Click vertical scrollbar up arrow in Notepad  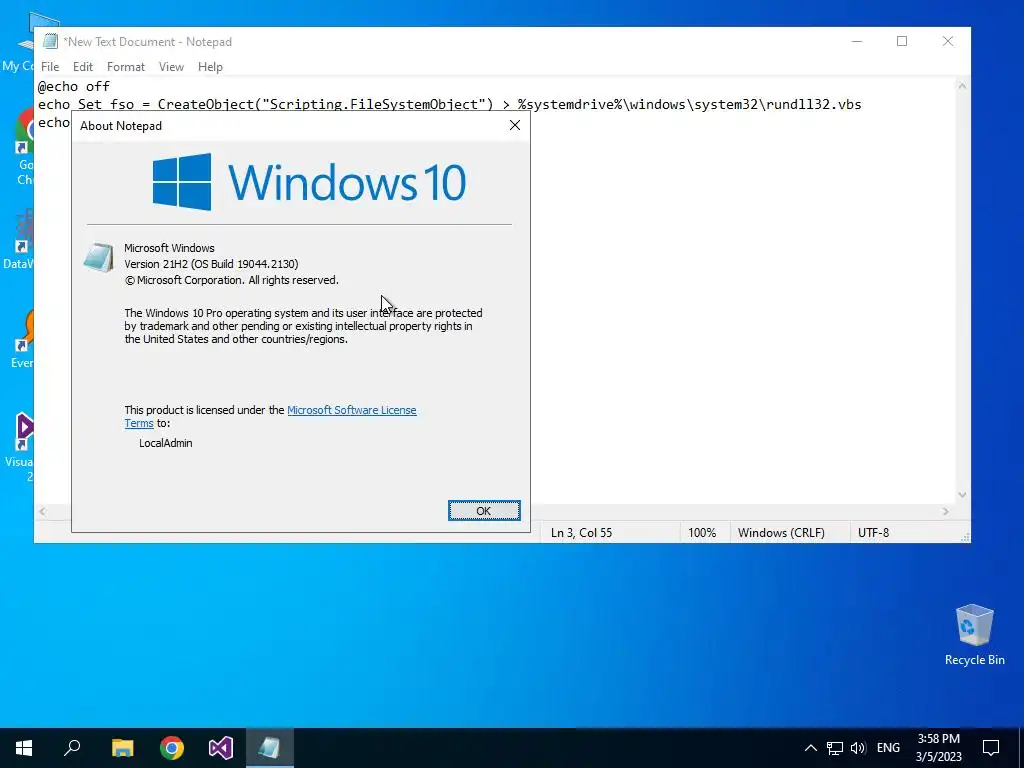962,86
